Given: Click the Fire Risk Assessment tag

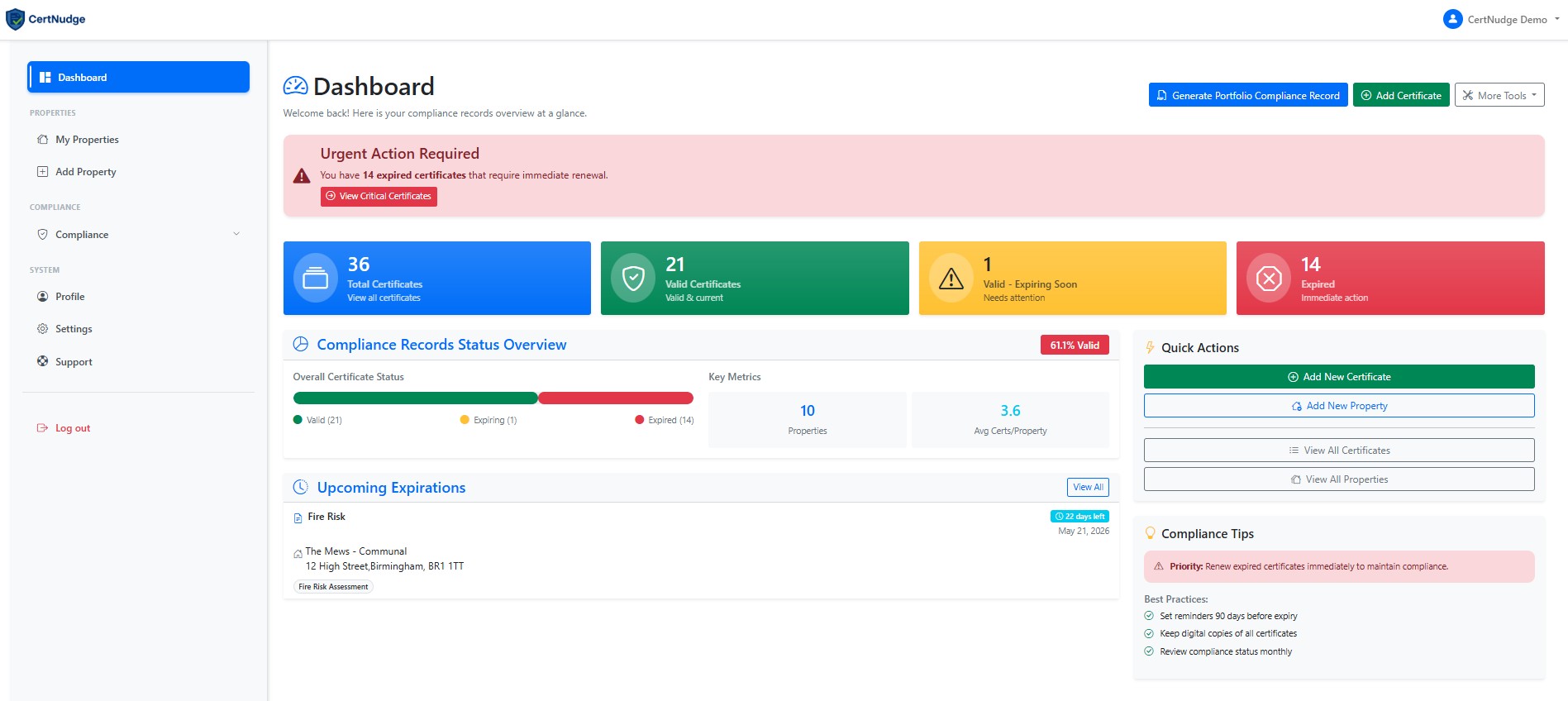Looking at the screenshot, I should (333, 587).
